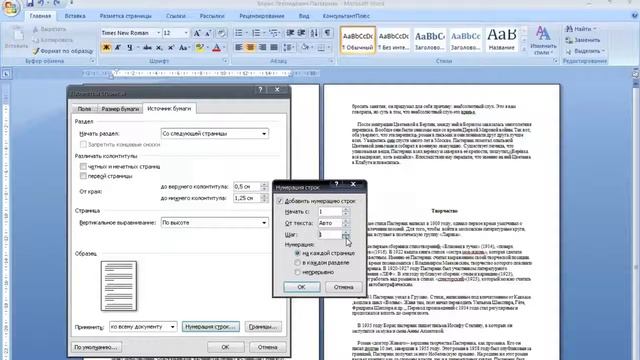Click the Office button

pyautogui.click(x=11, y=8)
